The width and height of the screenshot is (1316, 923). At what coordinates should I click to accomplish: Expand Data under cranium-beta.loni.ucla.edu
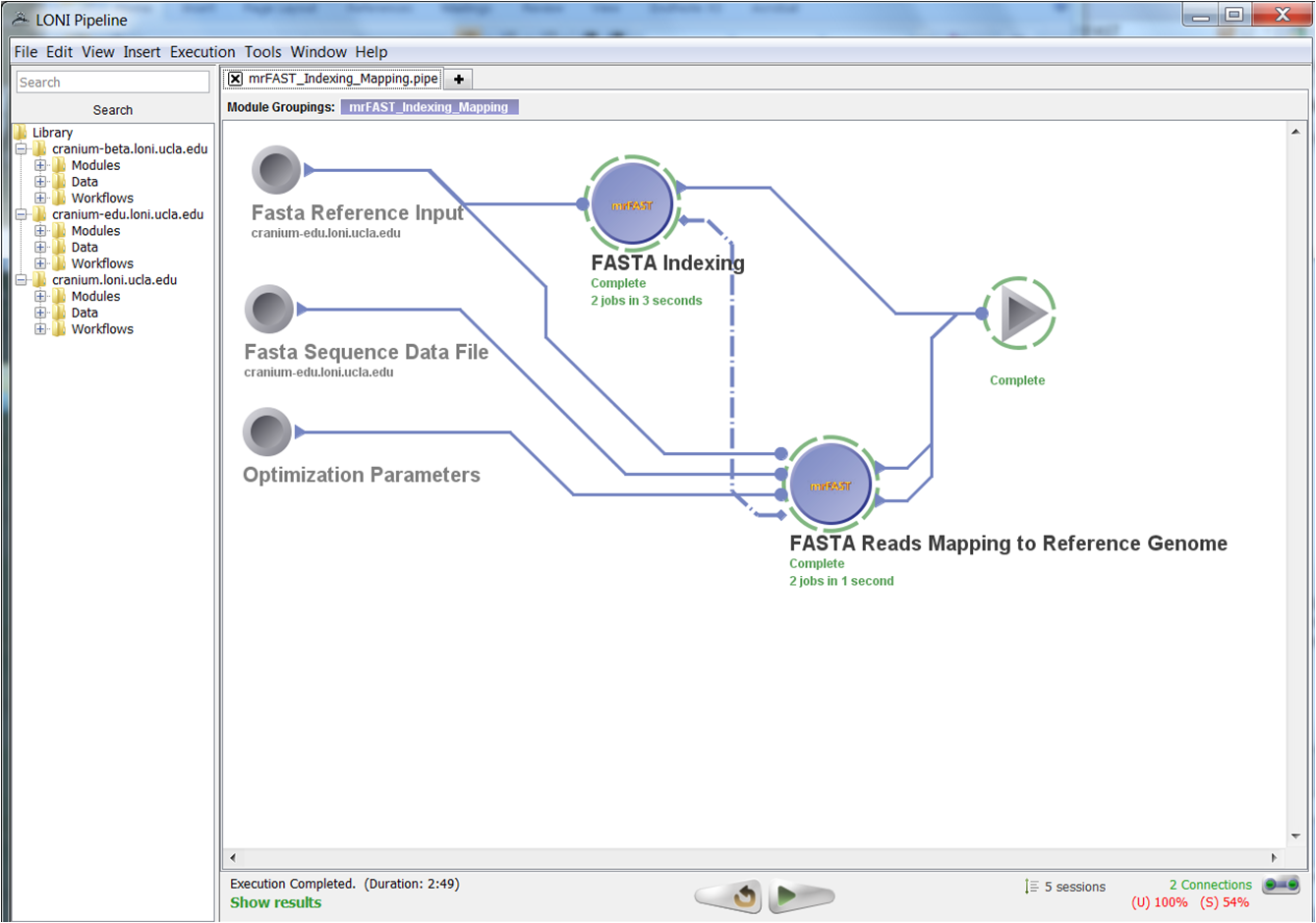40,182
